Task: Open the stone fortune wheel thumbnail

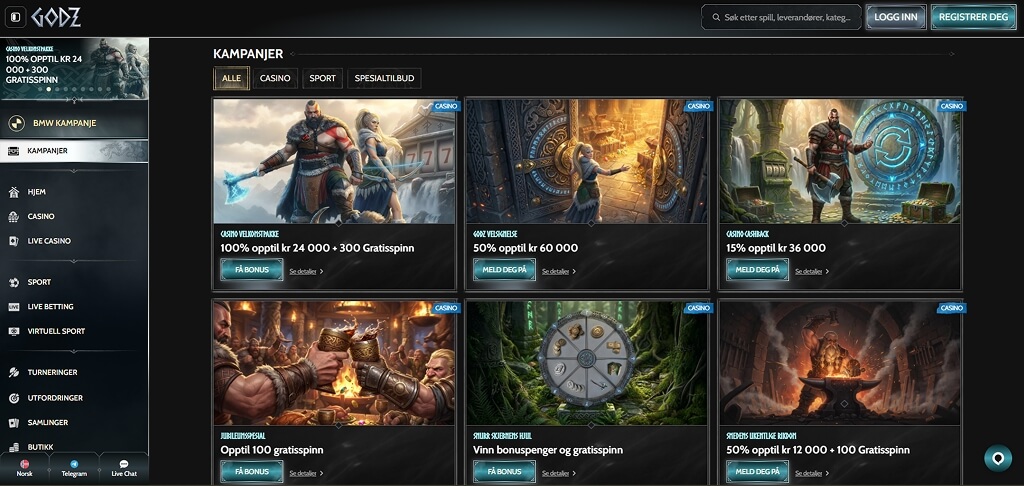Action: coord(586,363)
